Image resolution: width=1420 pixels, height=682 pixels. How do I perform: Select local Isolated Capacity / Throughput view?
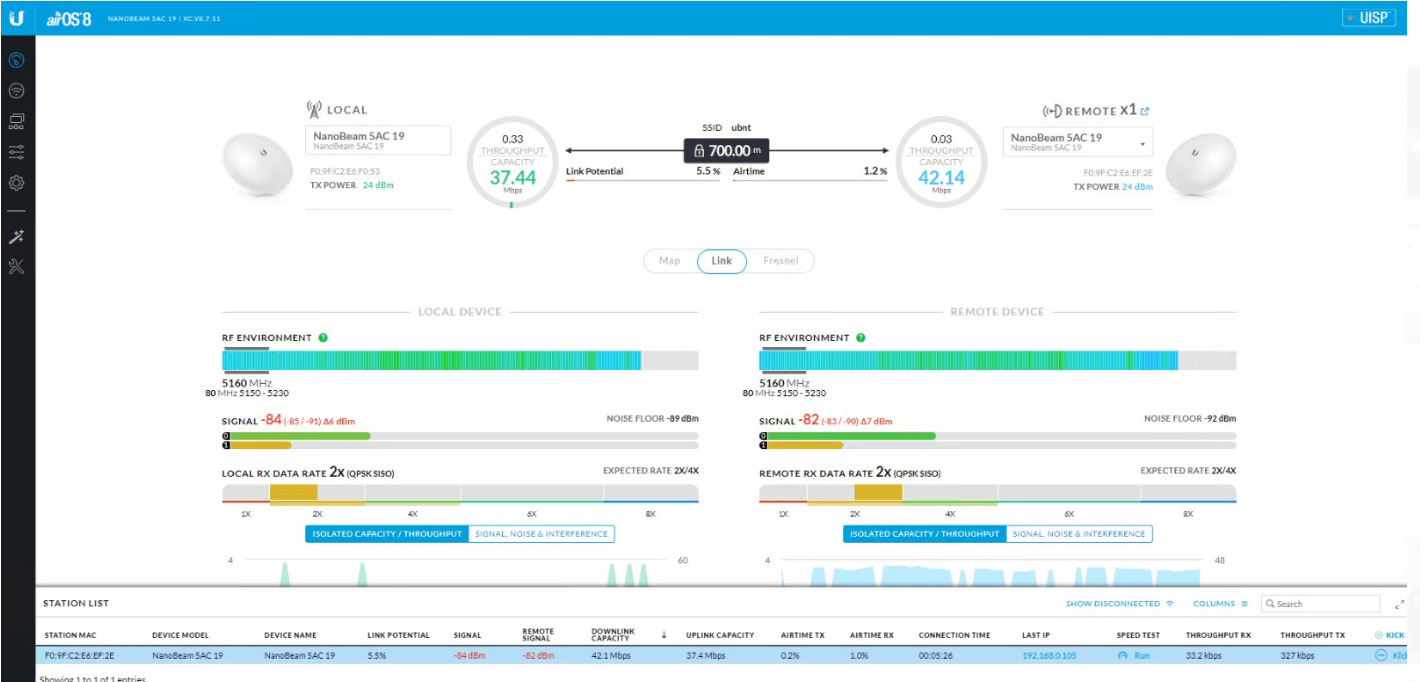pyautogui.click(x=386, y=534)
